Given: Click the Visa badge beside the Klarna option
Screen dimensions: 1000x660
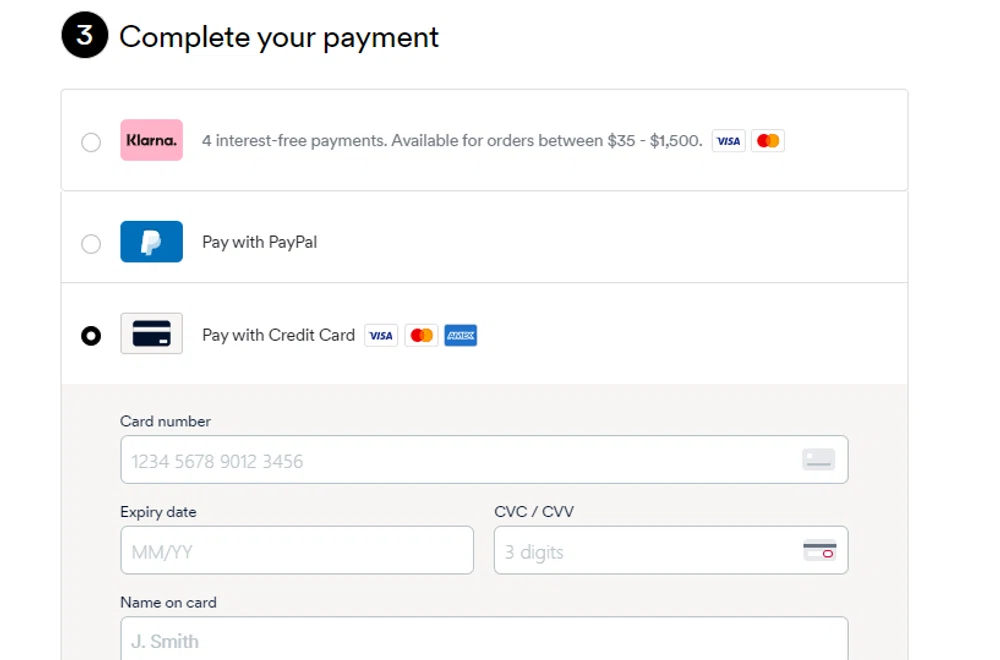Looking at the screenshot, I should pyautogui.click(x=728, y=140).
